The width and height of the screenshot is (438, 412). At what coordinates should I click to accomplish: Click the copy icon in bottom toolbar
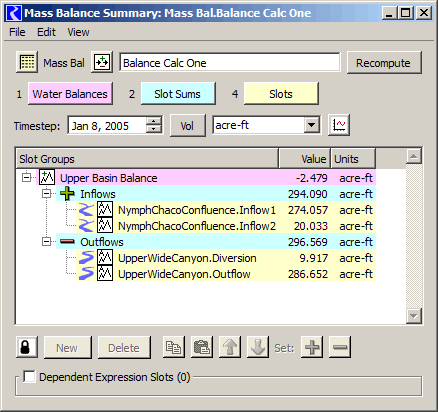pyautogui.click(x=174, y=347)
